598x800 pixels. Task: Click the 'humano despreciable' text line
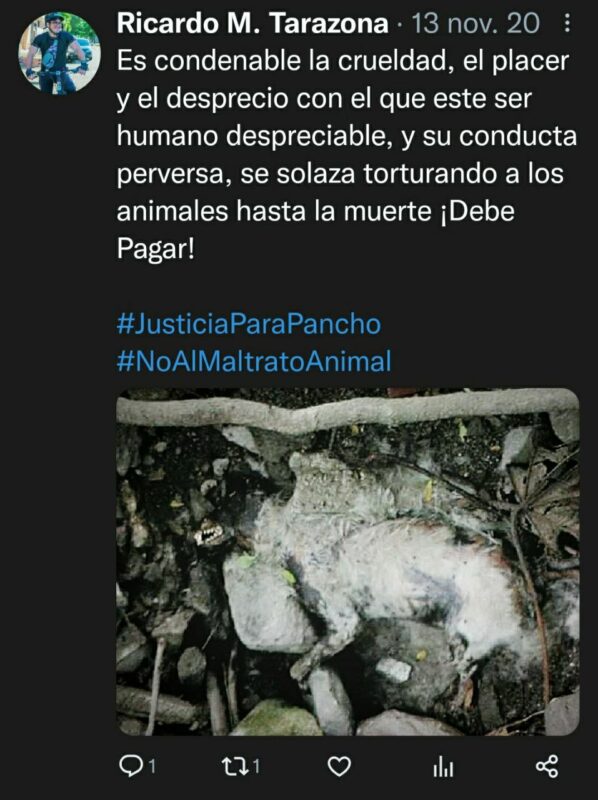coord(347,136)
